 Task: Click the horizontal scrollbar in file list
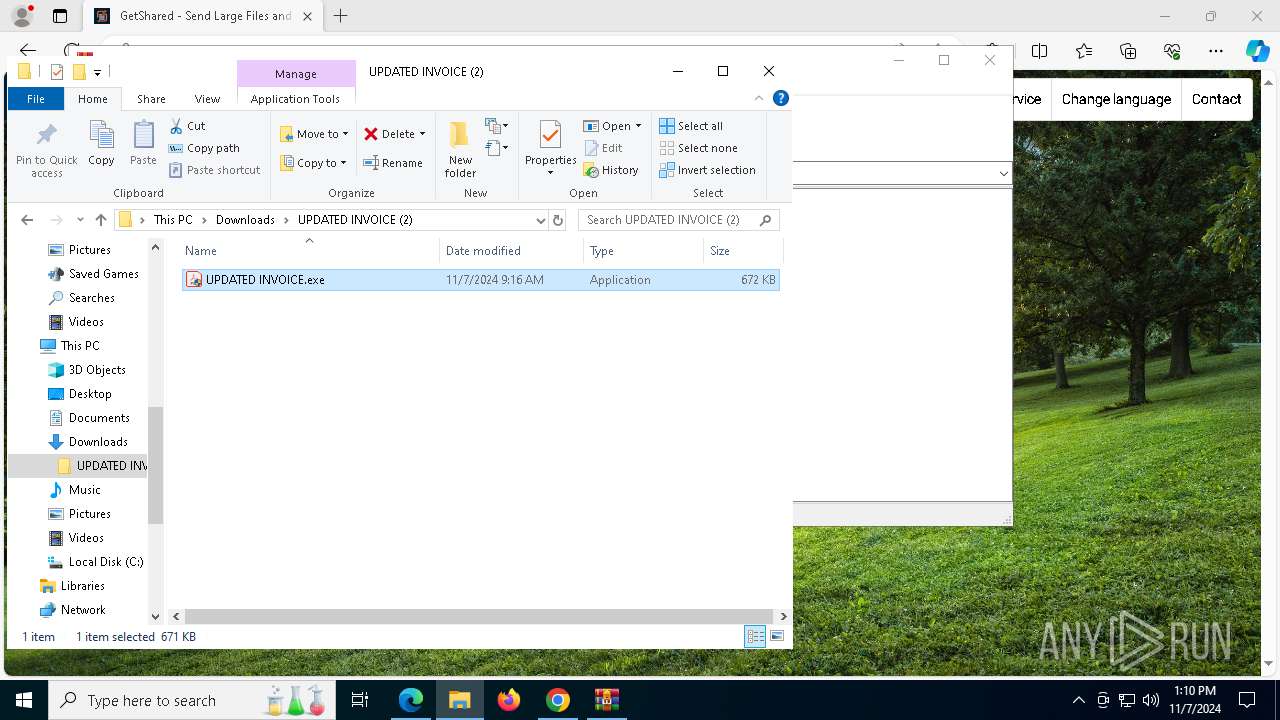click(x=479, y=617)
